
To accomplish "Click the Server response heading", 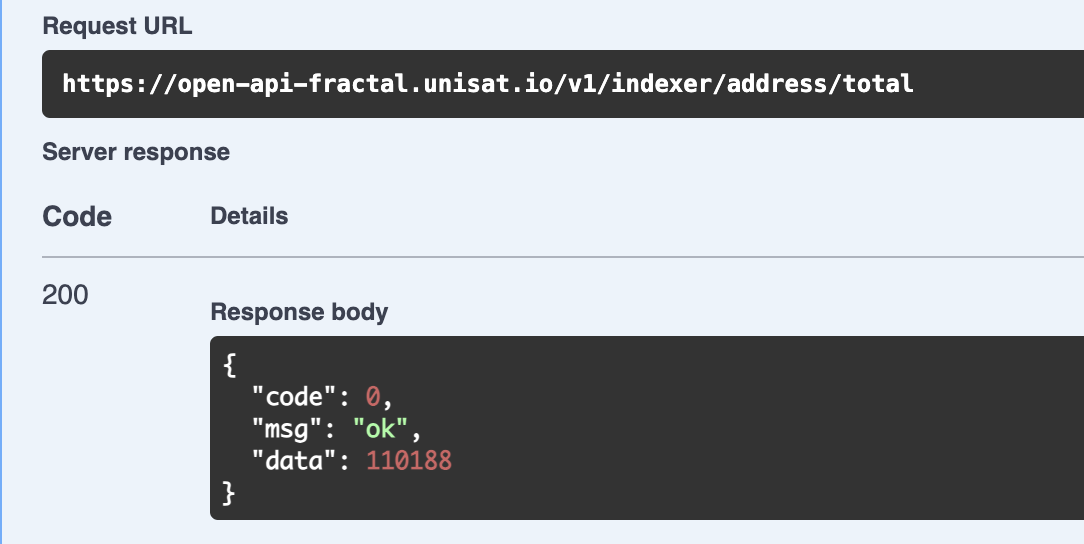I will 136,152.
